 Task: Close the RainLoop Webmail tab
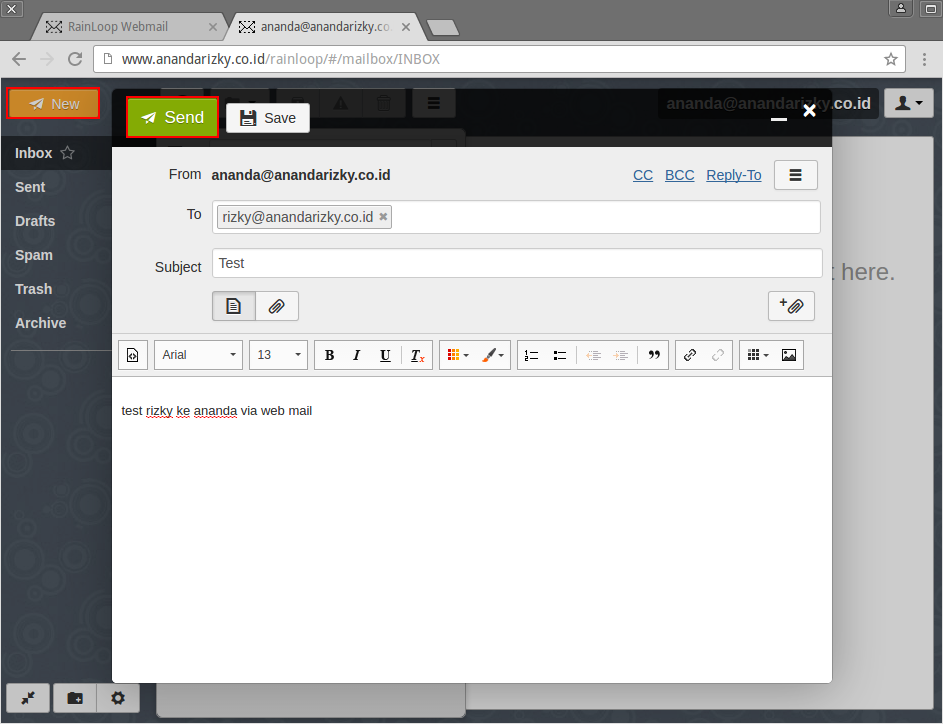click(x=213, y=27)
